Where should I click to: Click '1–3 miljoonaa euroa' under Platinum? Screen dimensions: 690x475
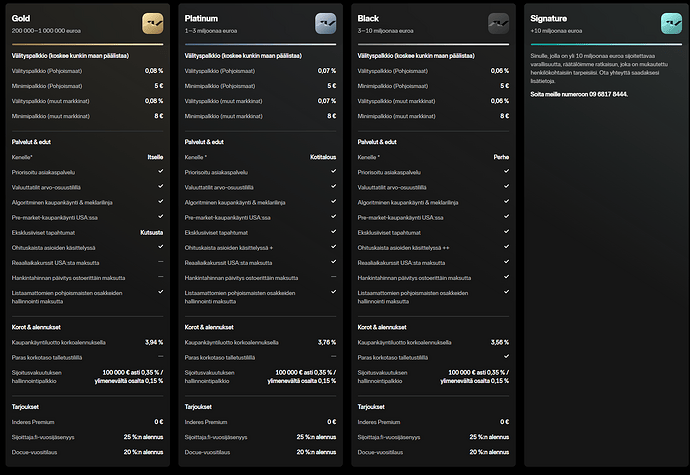(x=211, y=31)
